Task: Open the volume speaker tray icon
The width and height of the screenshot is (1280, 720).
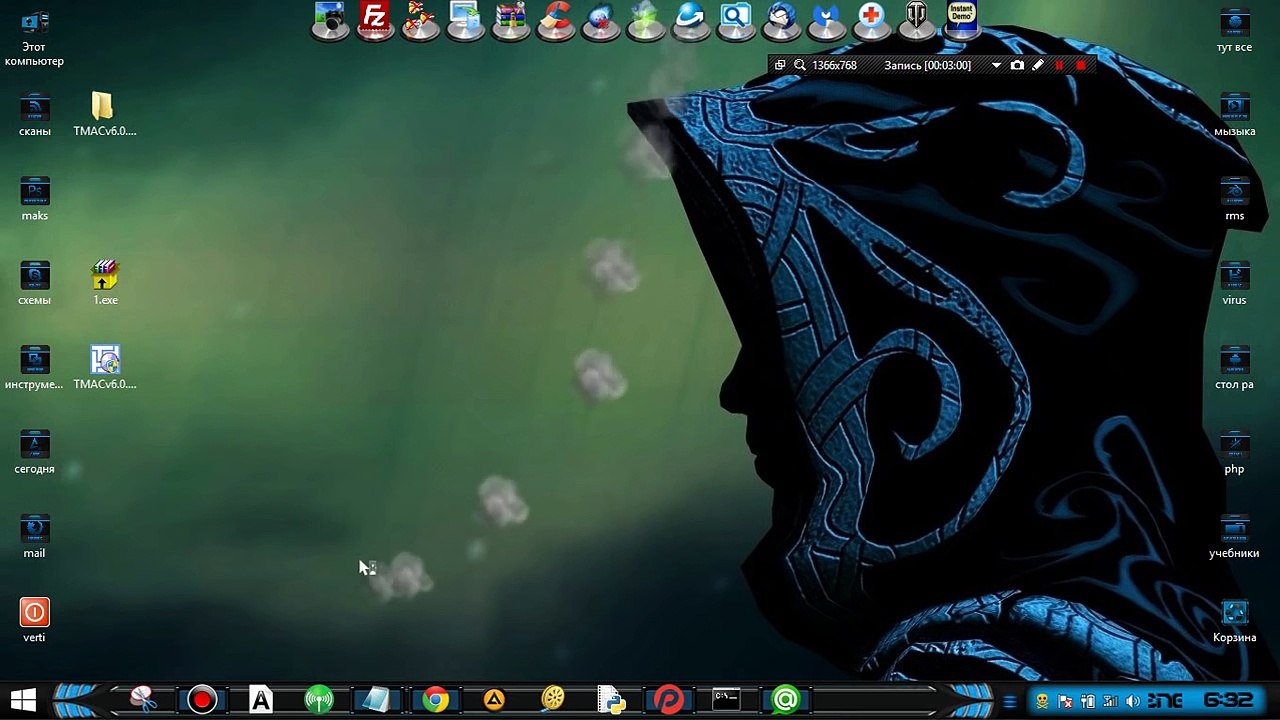Action: click(x=1132, y=701)
